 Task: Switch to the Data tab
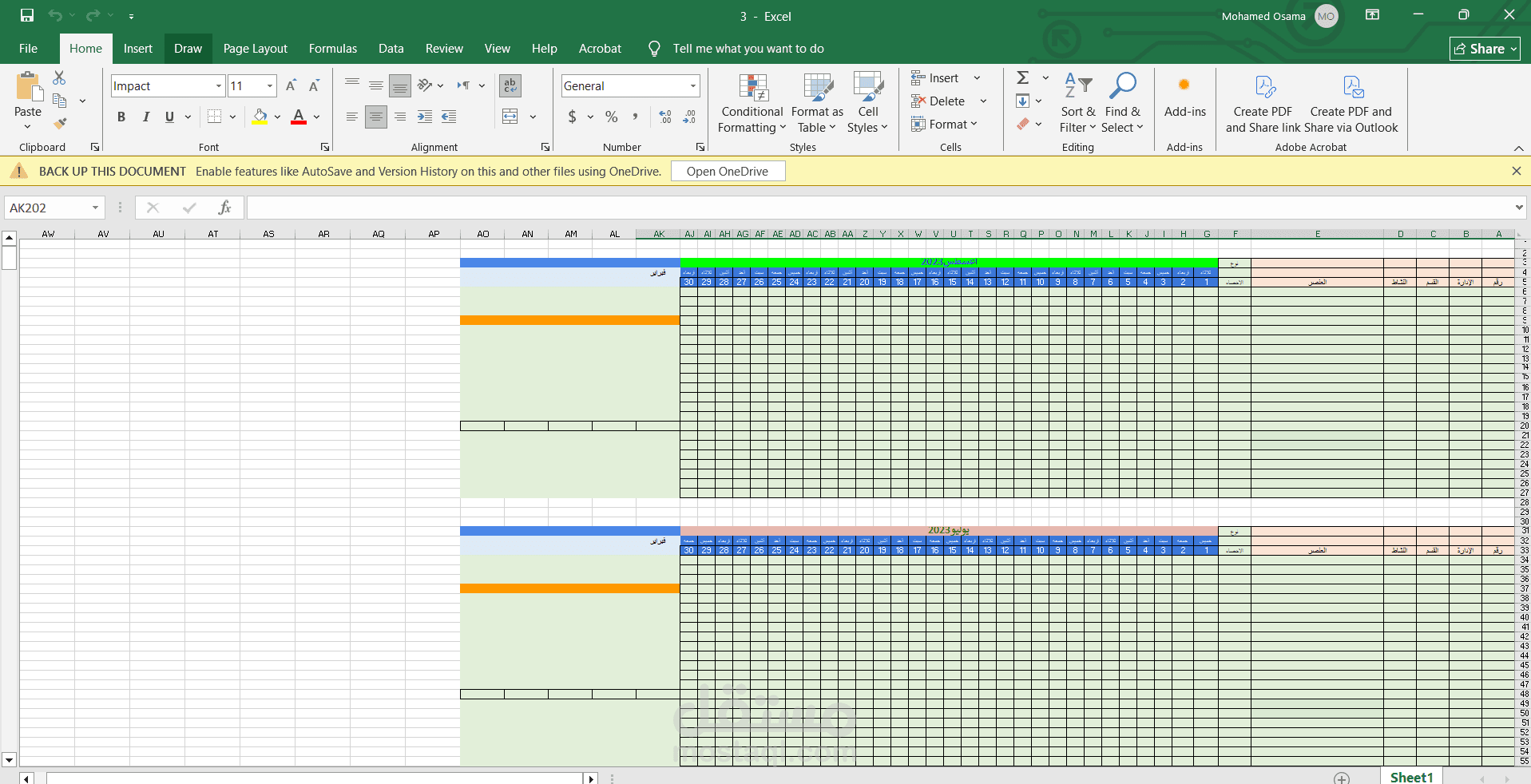391,49
